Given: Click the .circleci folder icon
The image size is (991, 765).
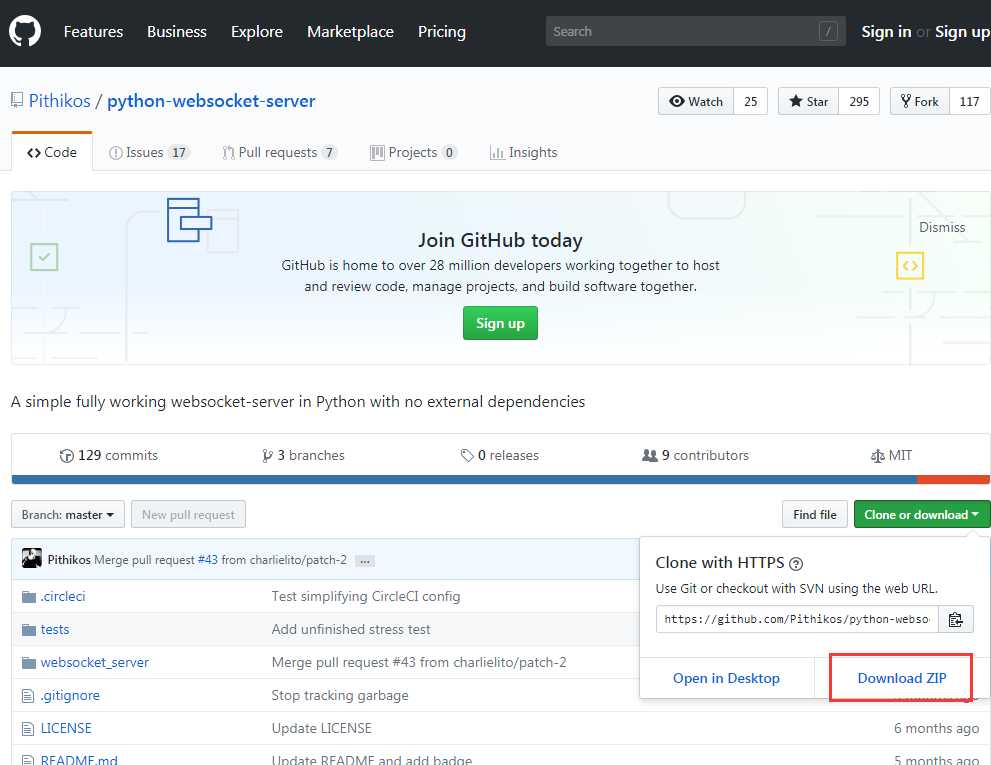Looking at the screenshot, I should pos(28,597).
